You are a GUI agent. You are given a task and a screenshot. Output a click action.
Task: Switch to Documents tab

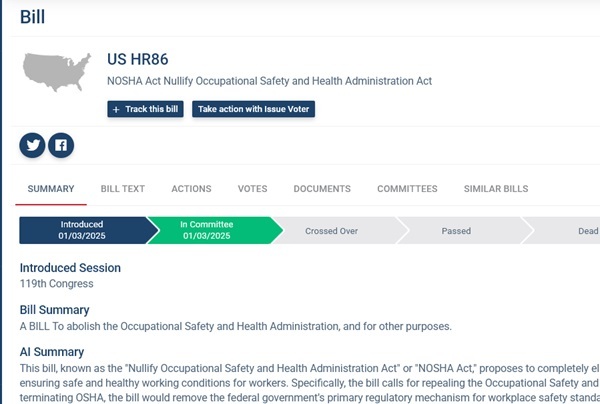322,189
